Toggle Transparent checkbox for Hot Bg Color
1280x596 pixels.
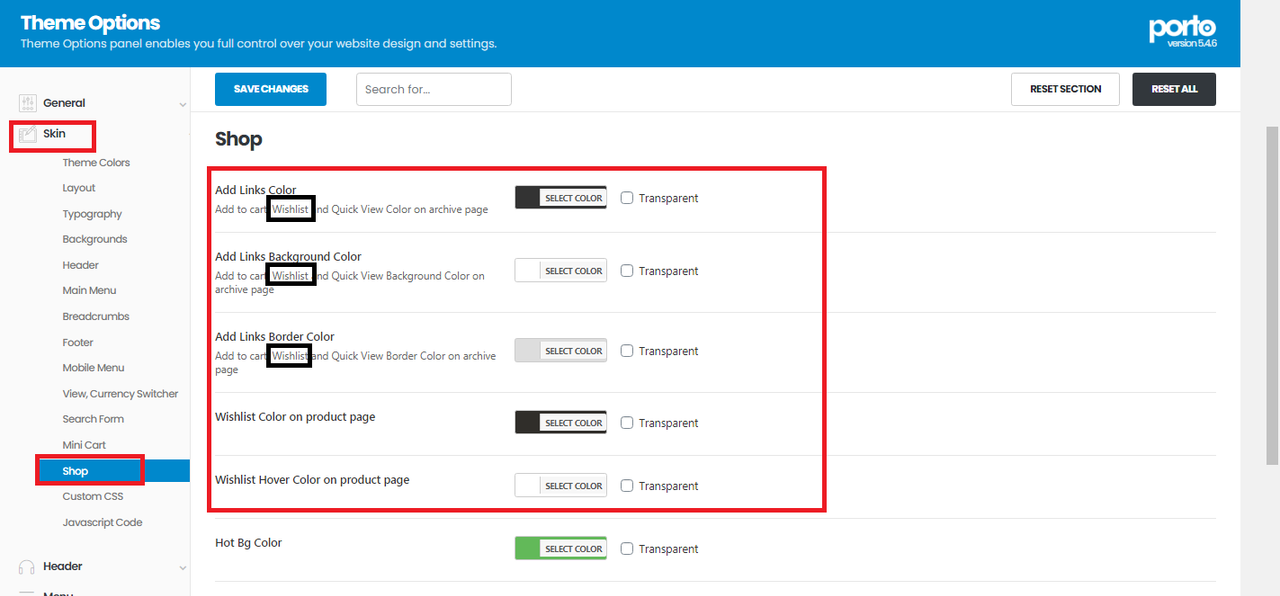pyautogui.click(x=627, y=549)
